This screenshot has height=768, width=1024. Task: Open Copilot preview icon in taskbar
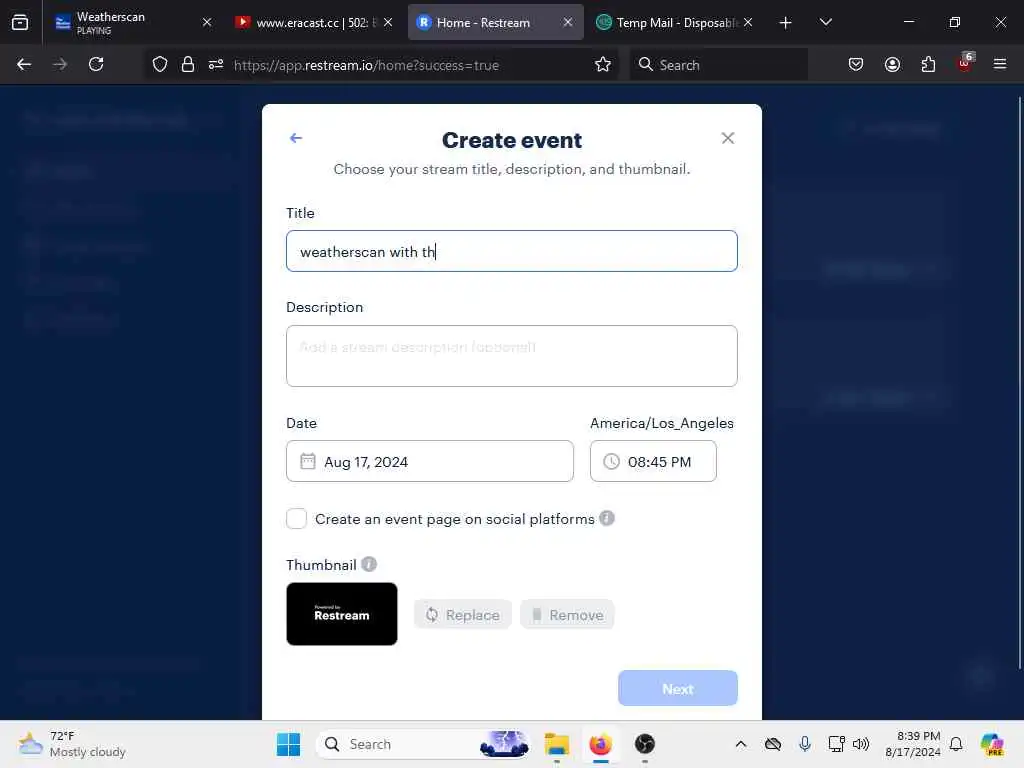992,744
